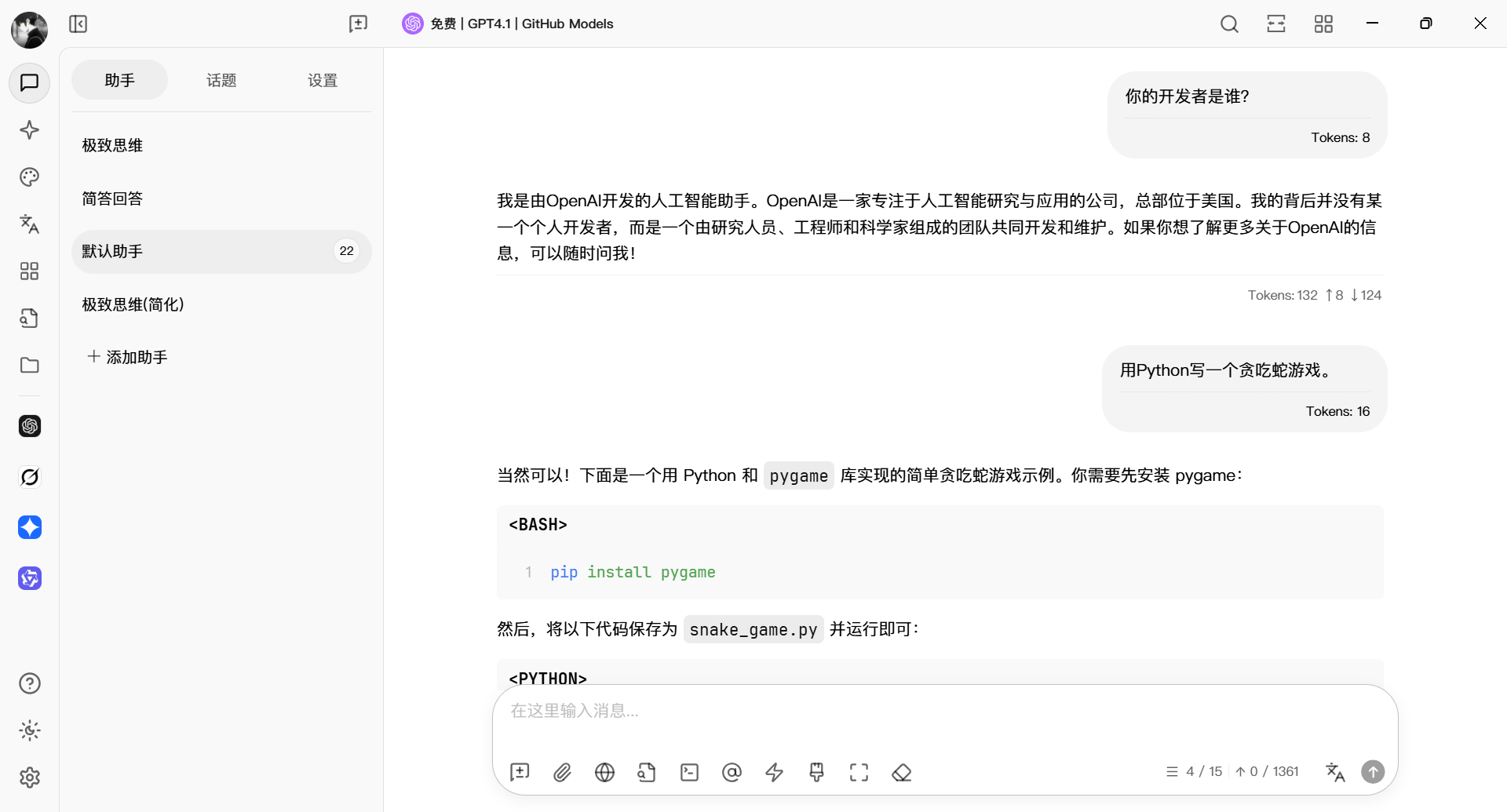Viewport: 1507px width, 812px height.
Task: Open files folder sidebar icon
Action: (x=29, y=366)
